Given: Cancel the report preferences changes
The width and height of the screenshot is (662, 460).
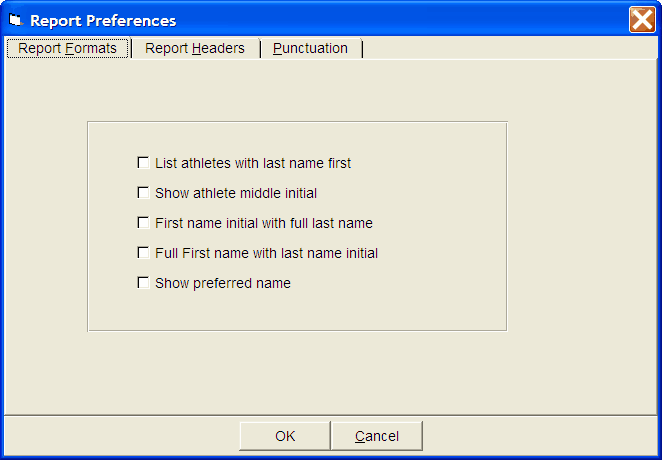Looking at the screenshot, I should pyautogui.click(x=377, y=436).
